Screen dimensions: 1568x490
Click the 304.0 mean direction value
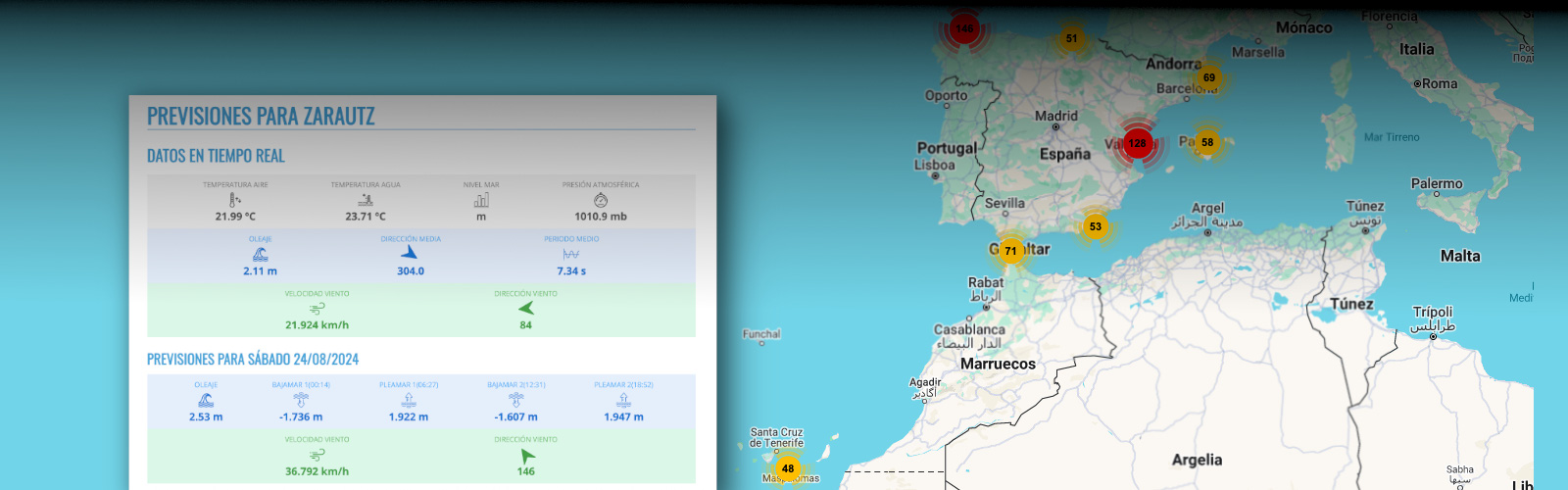[411, 271]
